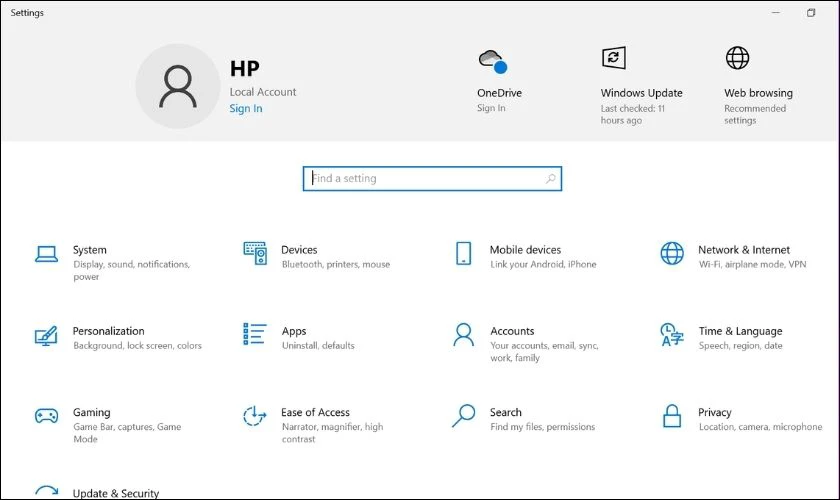Screen dimensions: 840x500
Task: Click the Sign In link under Local Account
Action: [246, 108]
